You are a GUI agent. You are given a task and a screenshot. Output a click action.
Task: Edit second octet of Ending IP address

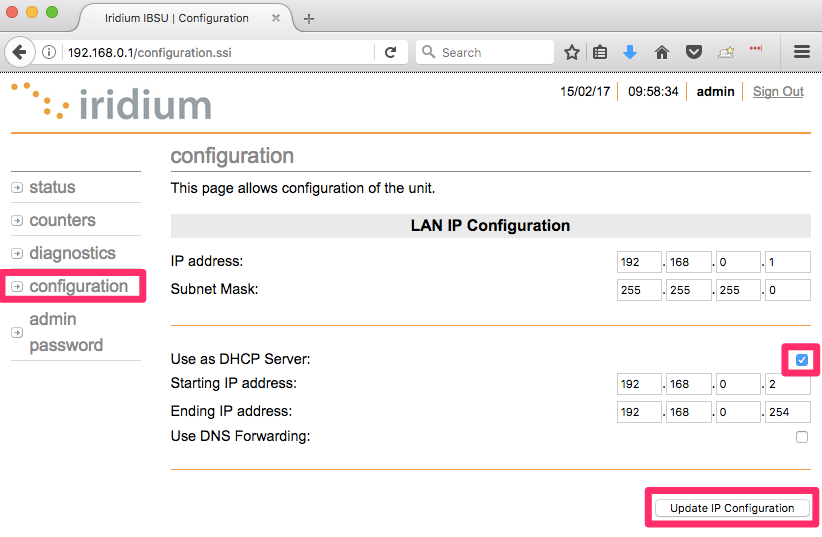[x=688, y=412]
